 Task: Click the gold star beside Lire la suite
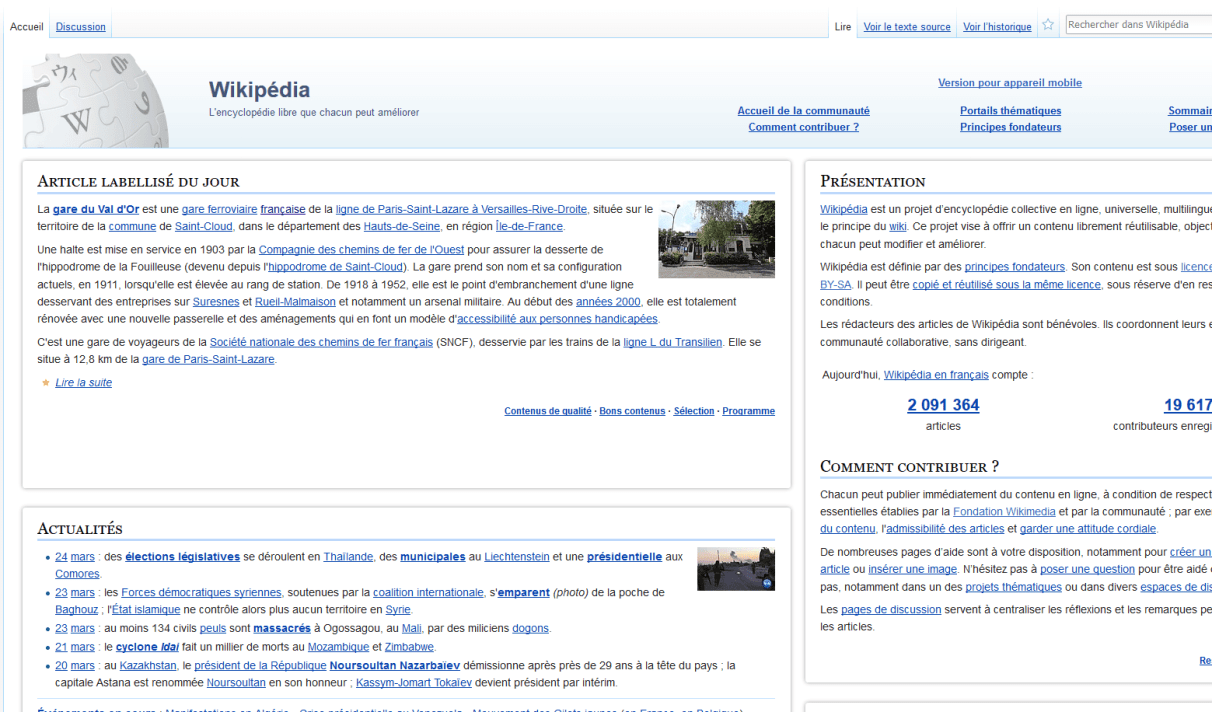44,382
